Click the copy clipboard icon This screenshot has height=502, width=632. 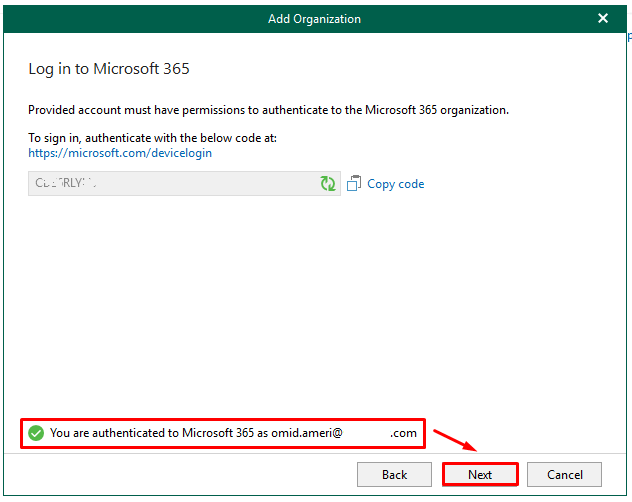click(354, 183)
